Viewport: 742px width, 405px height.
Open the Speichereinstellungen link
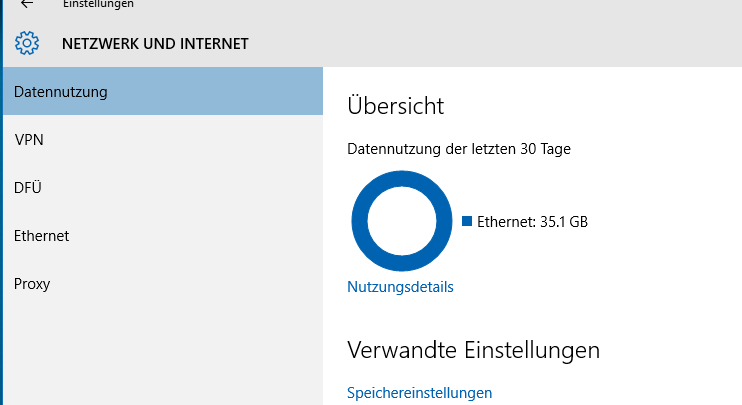[419, 393]
